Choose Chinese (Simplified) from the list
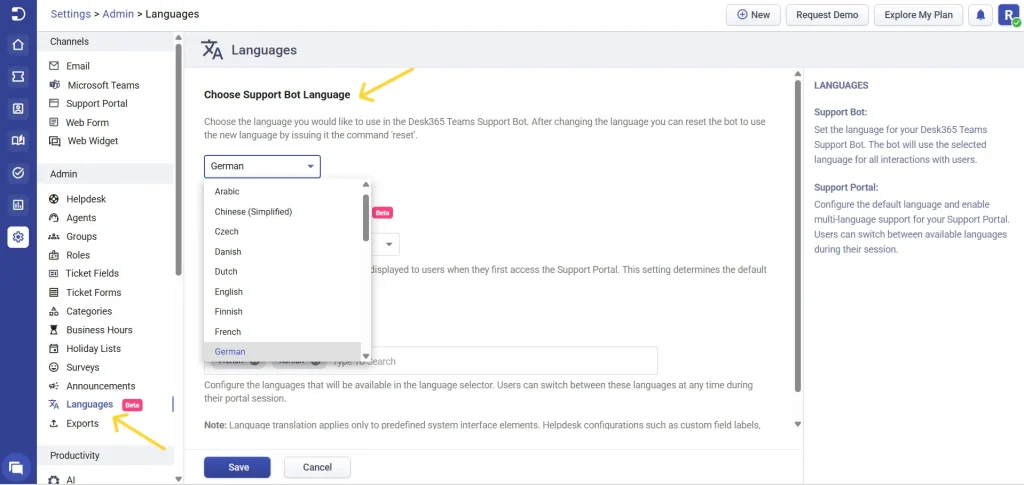The image size is (1024, 485). click(283, 211)
